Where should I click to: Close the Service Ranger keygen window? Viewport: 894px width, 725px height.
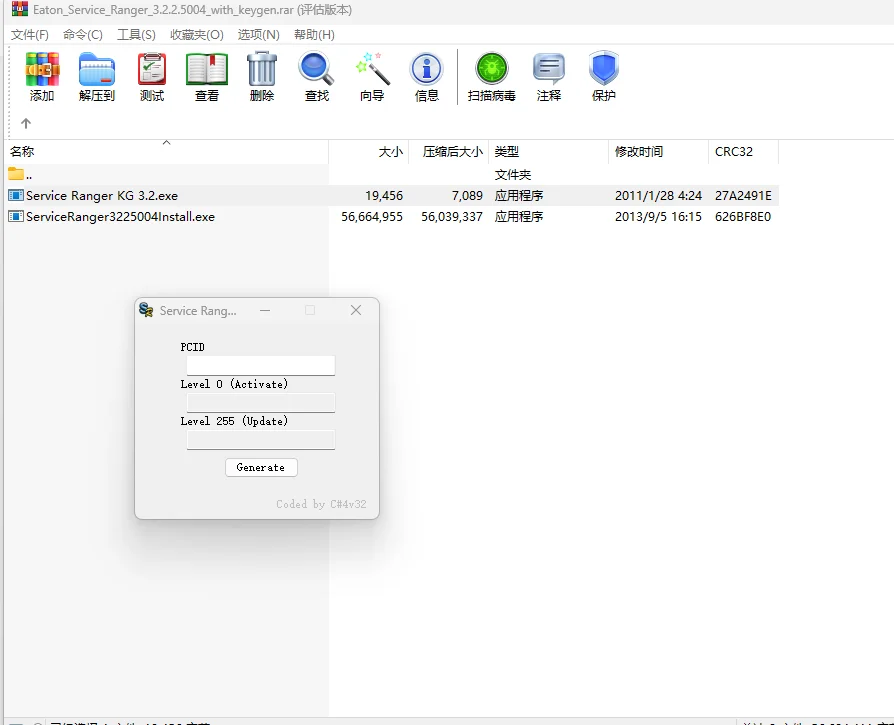356,310
